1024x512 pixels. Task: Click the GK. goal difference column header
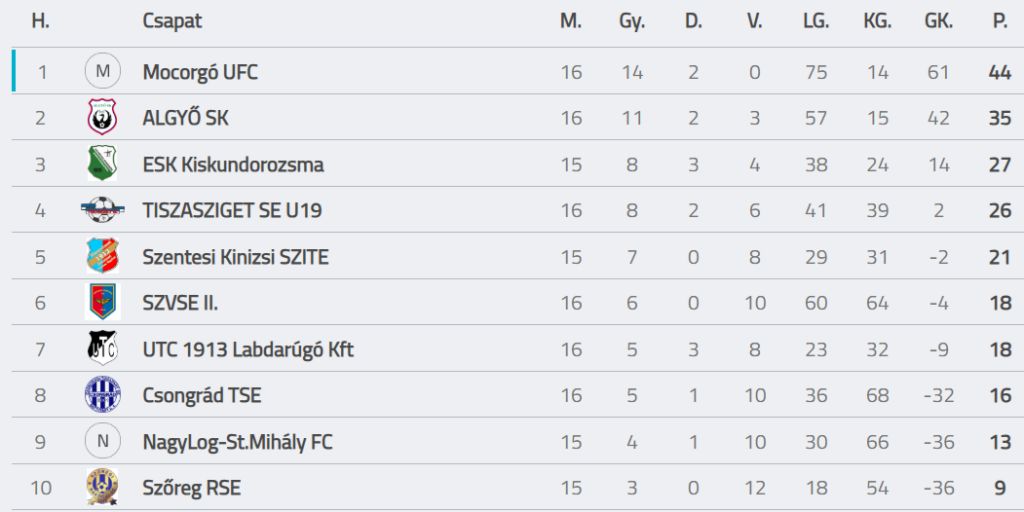pos(938,21)
